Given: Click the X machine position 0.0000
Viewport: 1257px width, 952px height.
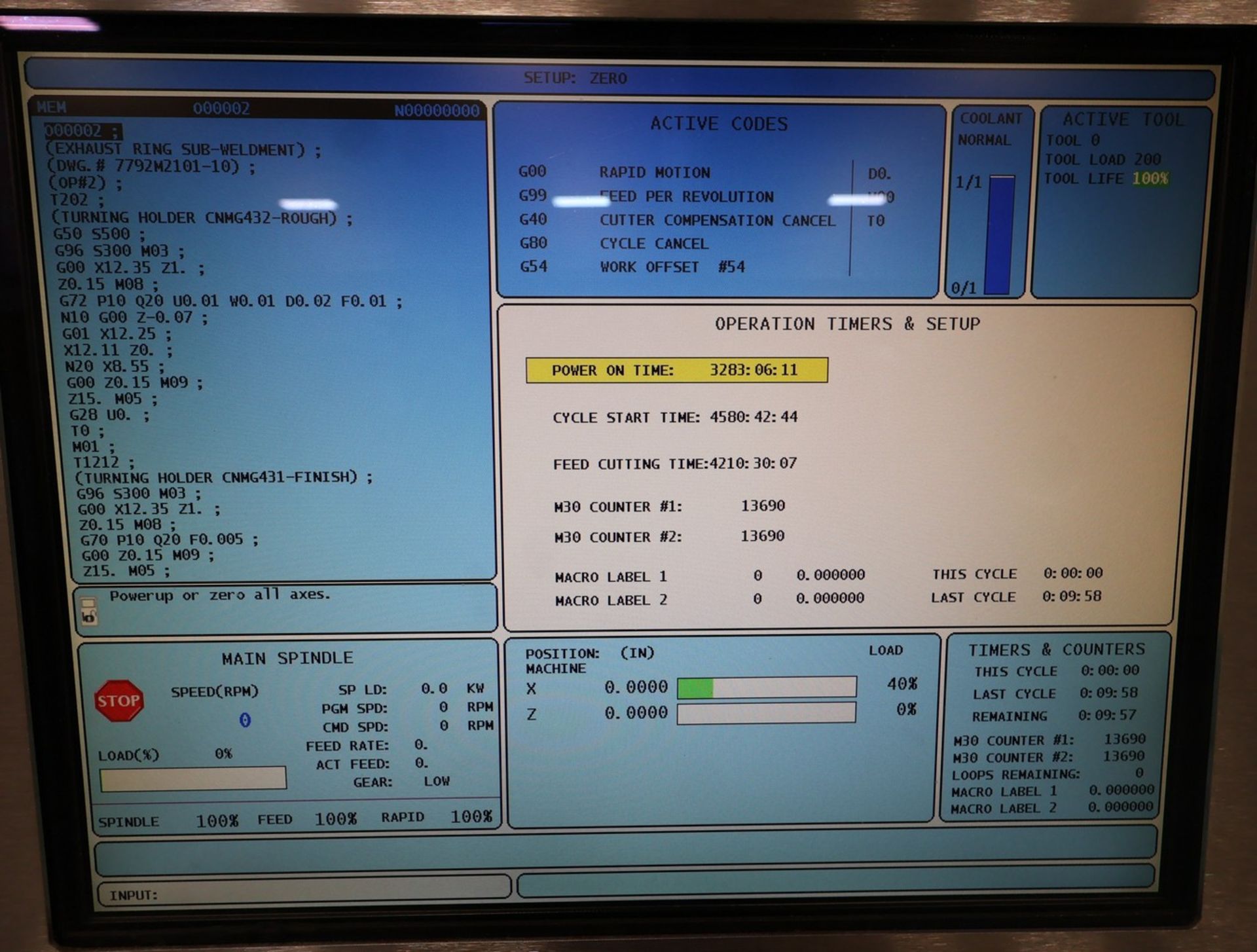Looking at the screenshot, I should coord(635,687).
